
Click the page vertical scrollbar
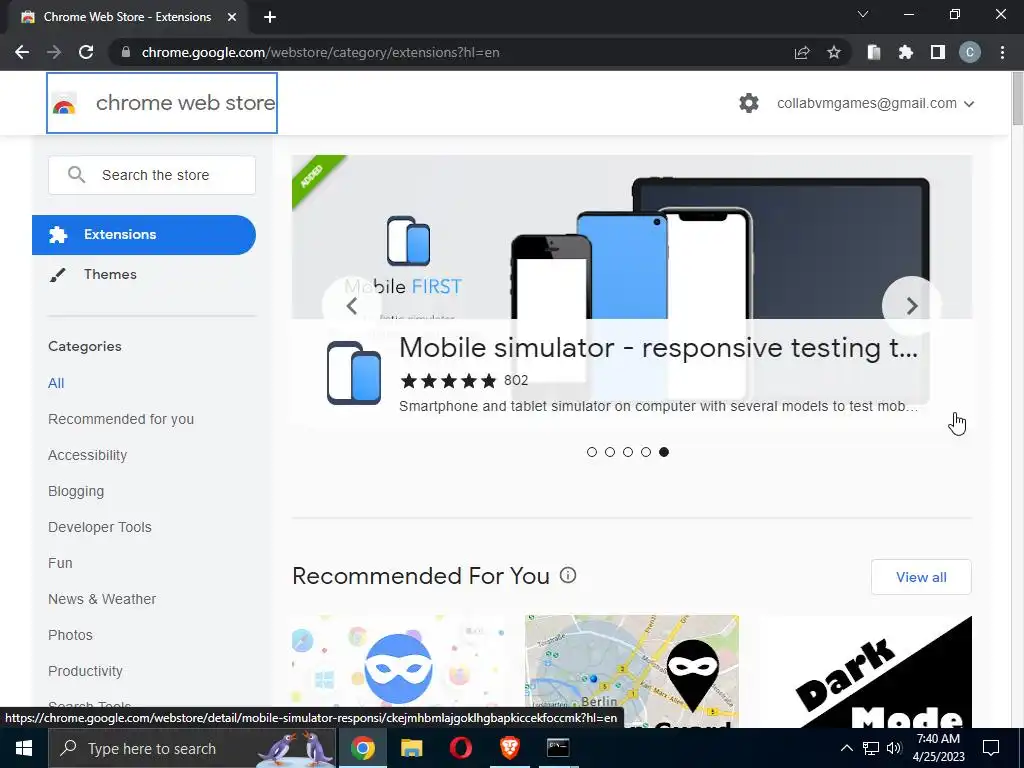(1017, 98)
